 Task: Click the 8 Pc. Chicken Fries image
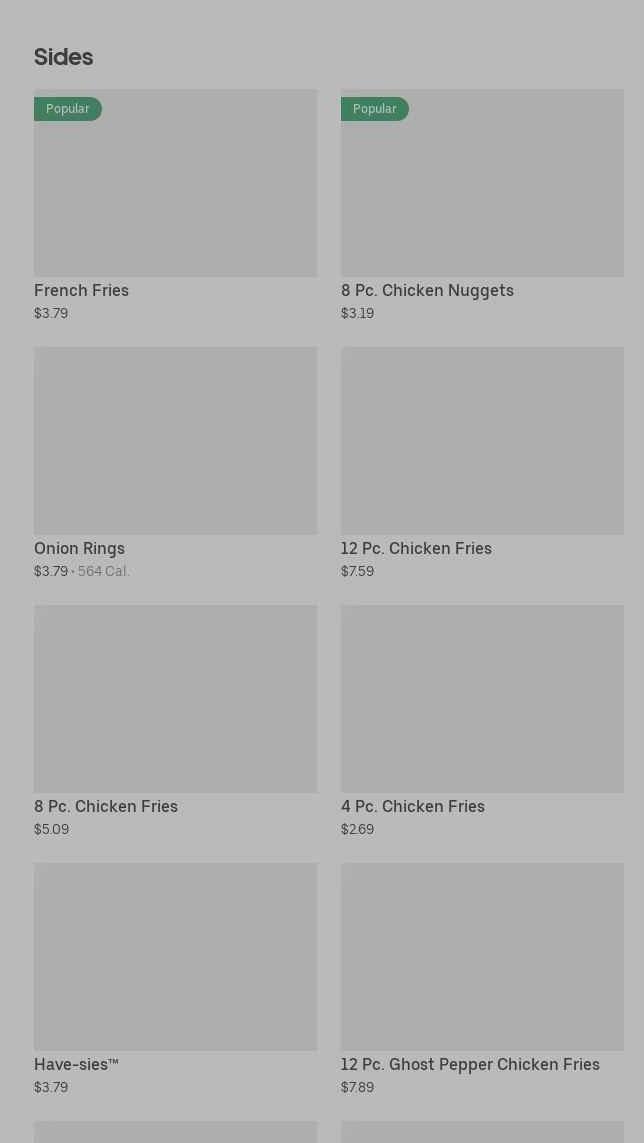tap(175, 698)
